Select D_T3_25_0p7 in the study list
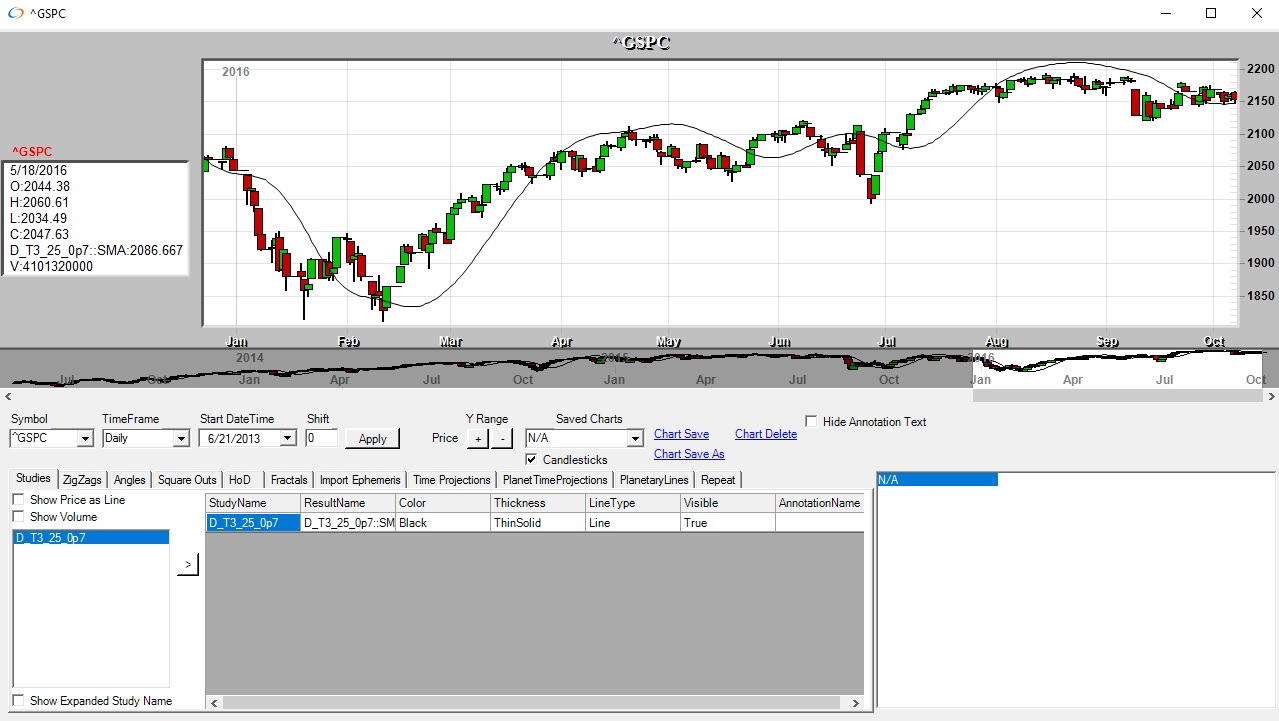Image resolution: width=1279 pixels, height=721 pixels. (x=90, y=538)
